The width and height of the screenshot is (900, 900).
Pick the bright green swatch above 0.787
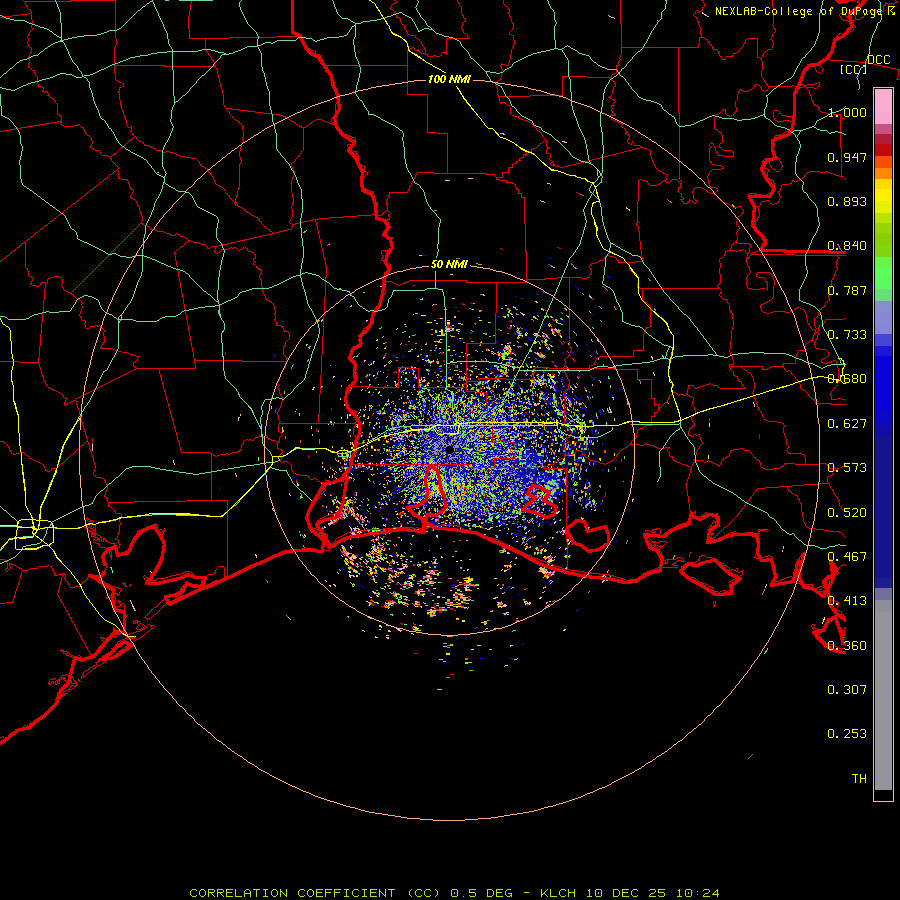coord(883,272)
